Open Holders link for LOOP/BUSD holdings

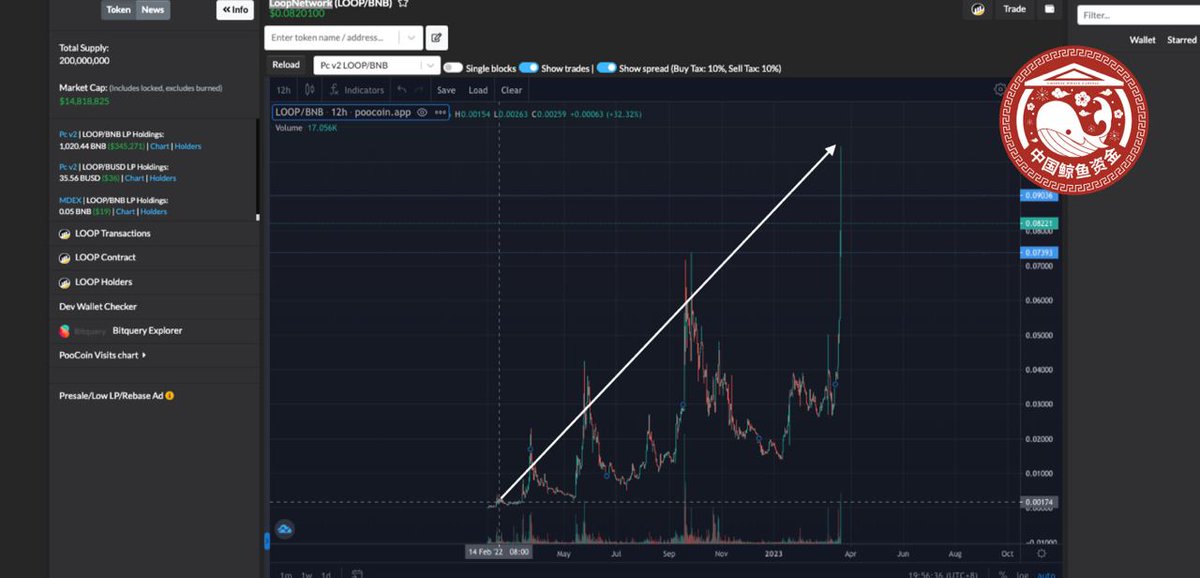(x=162, y=178)
